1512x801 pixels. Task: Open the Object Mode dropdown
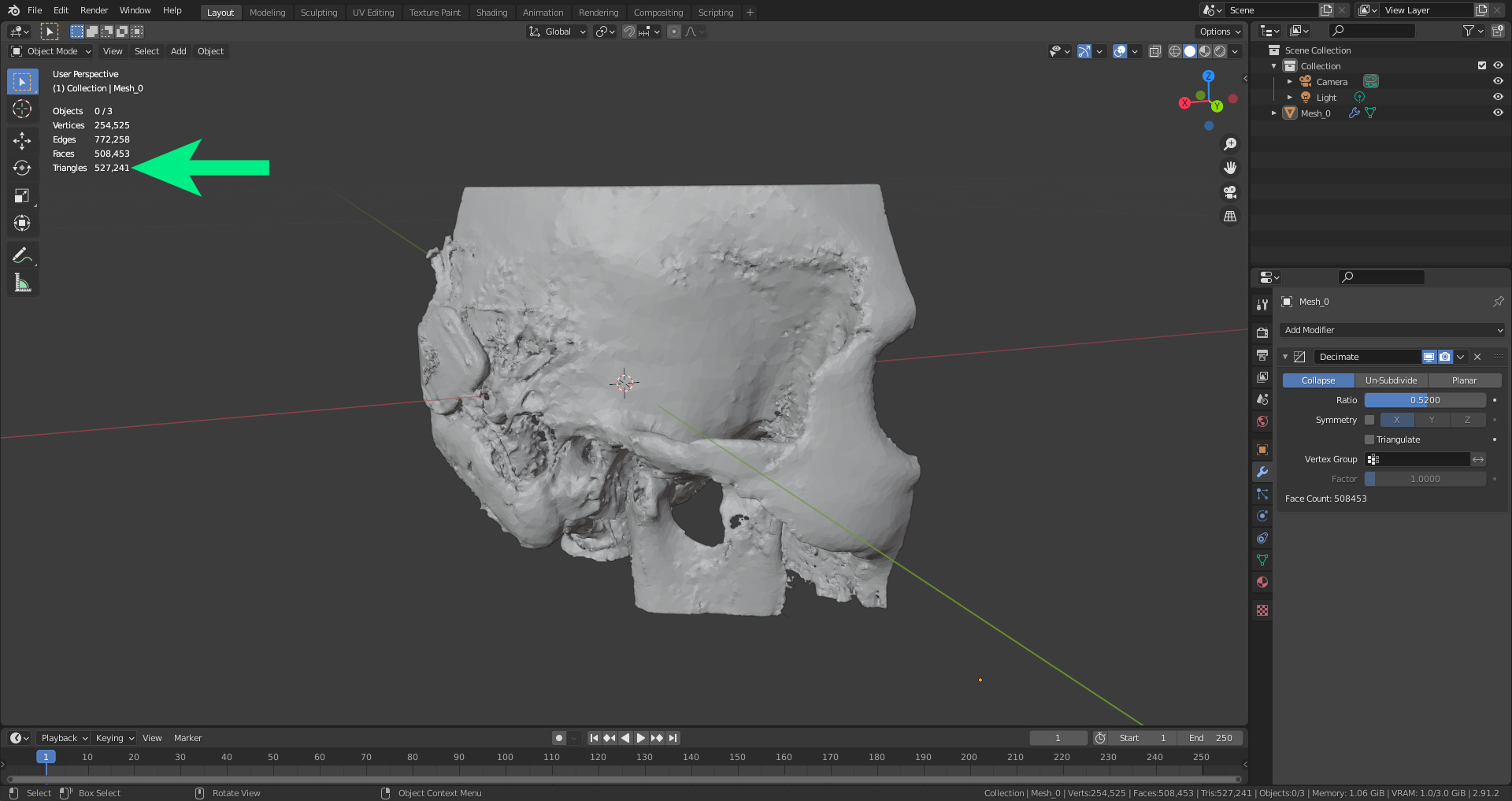tap(52, 51)
